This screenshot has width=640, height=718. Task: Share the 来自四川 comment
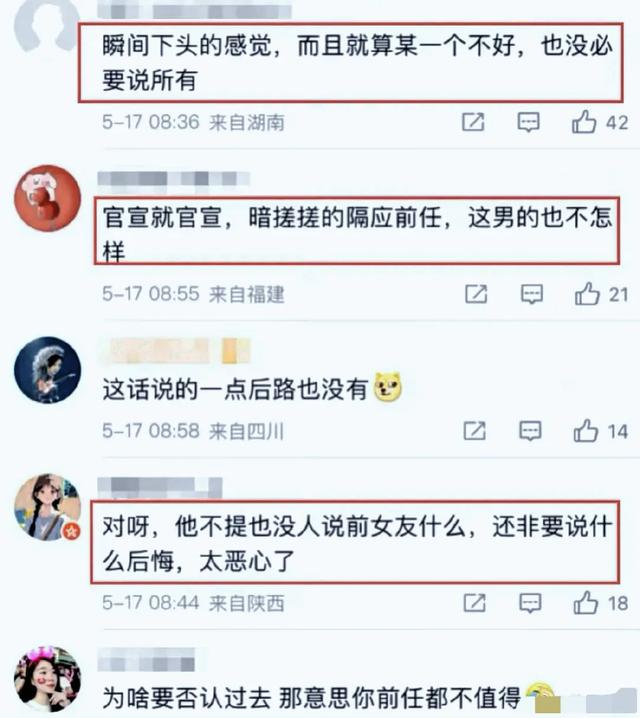[x=475, y=431]
